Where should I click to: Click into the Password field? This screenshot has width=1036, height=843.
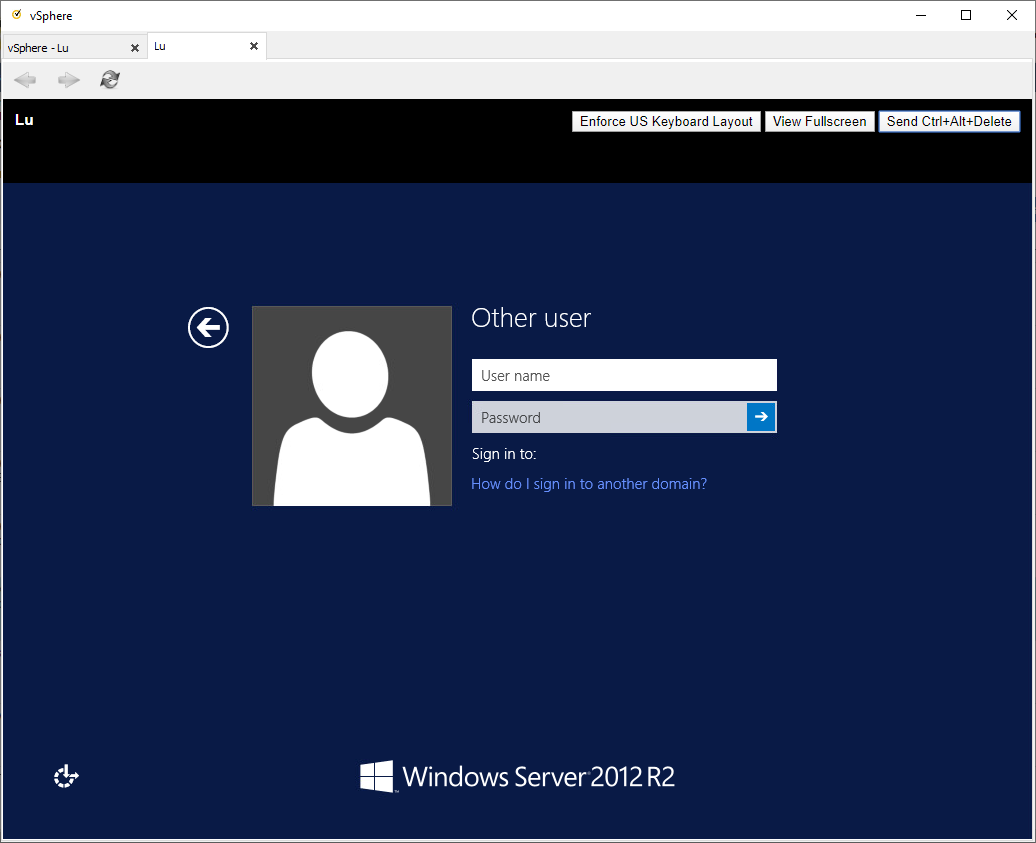pyautogui.click(x=608, y=417)
